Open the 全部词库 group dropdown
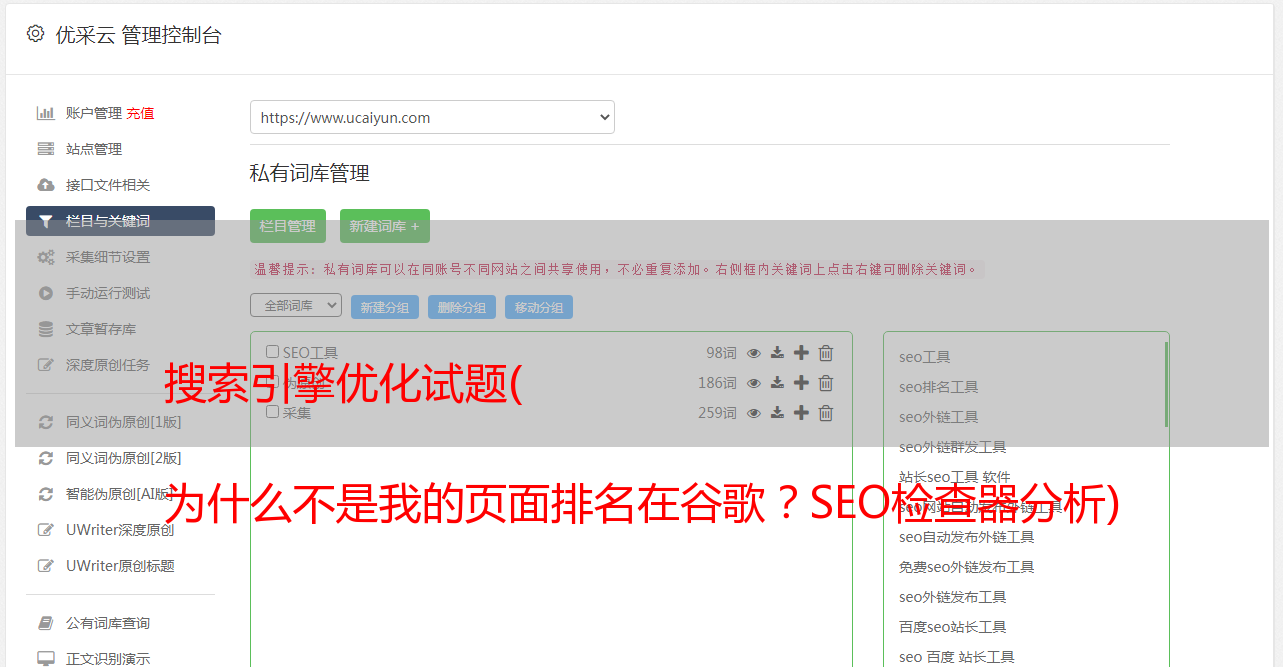 (296, 305)
